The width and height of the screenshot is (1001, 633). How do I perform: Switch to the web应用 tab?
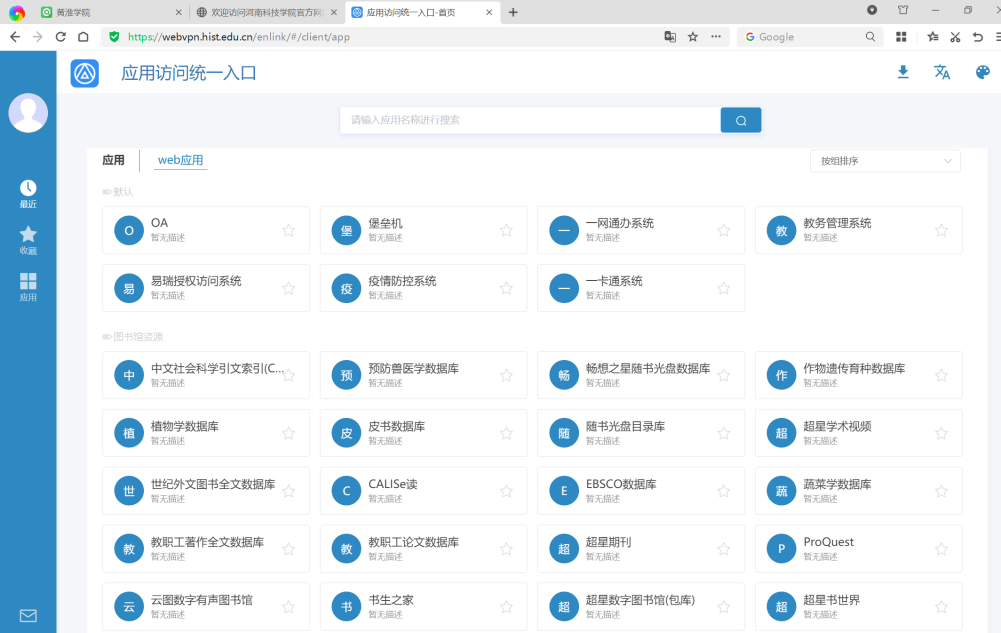click(180, 160)
